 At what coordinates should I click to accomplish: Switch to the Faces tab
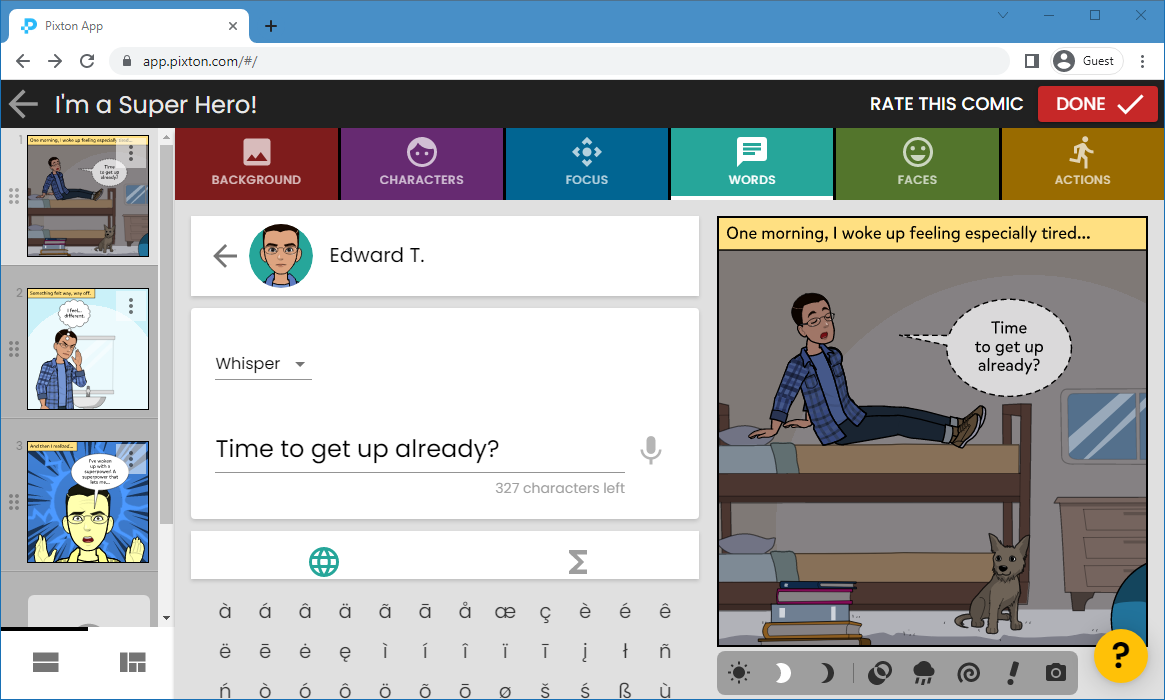[x=917, y=164]
